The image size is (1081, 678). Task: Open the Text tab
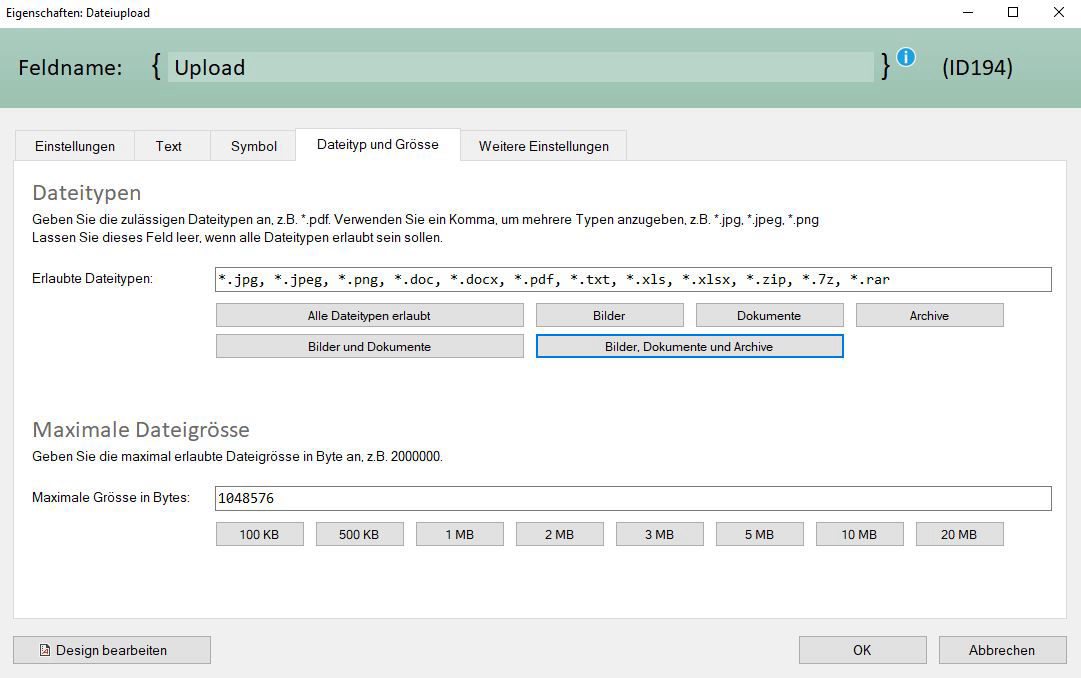coord(170,146)
